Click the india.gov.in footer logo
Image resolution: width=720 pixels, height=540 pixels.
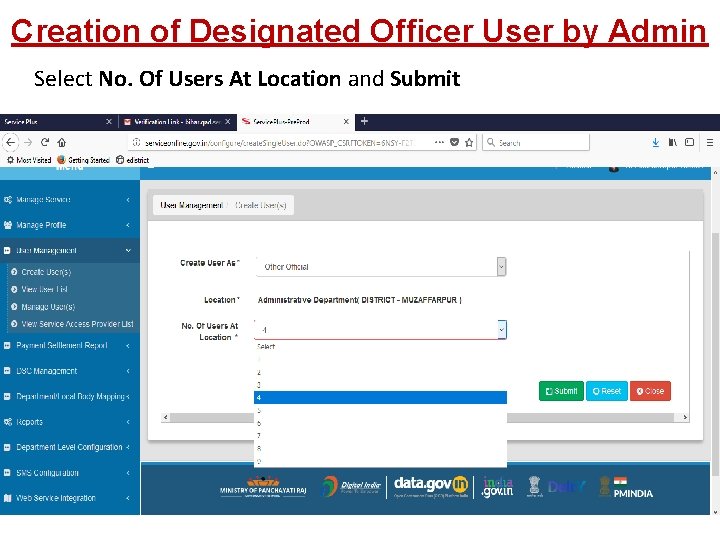coord(498,487)
